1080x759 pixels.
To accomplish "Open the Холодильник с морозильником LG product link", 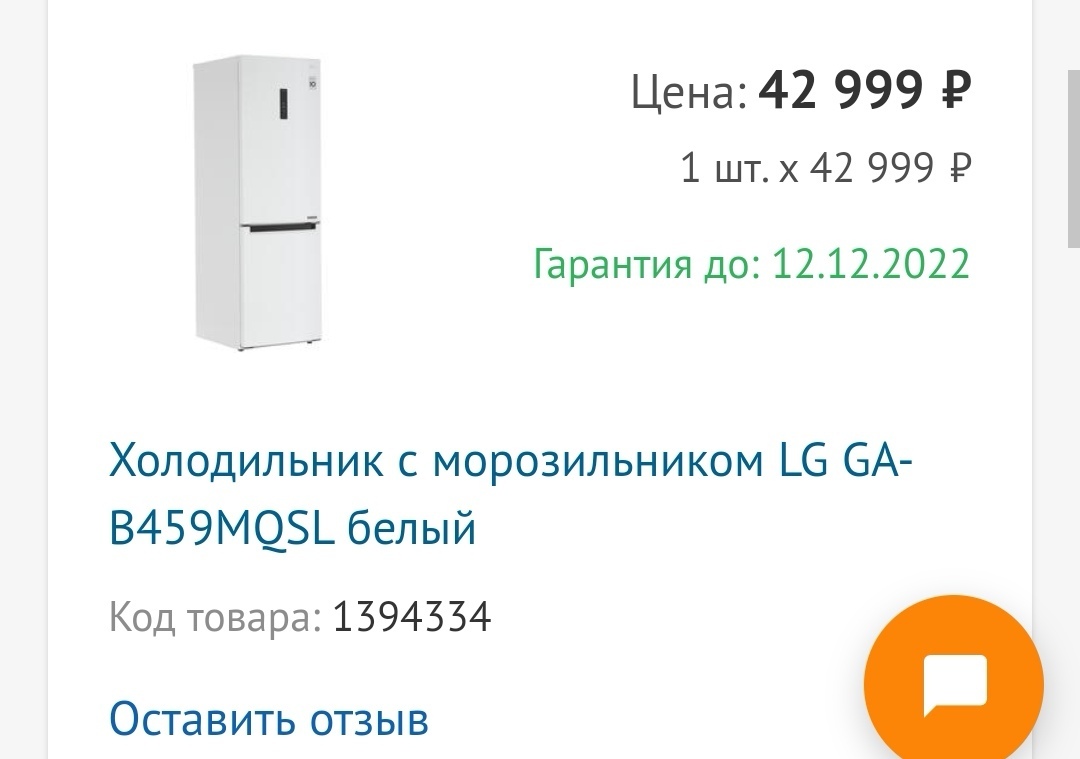I will pyautogui.click(x=509, y=462).
